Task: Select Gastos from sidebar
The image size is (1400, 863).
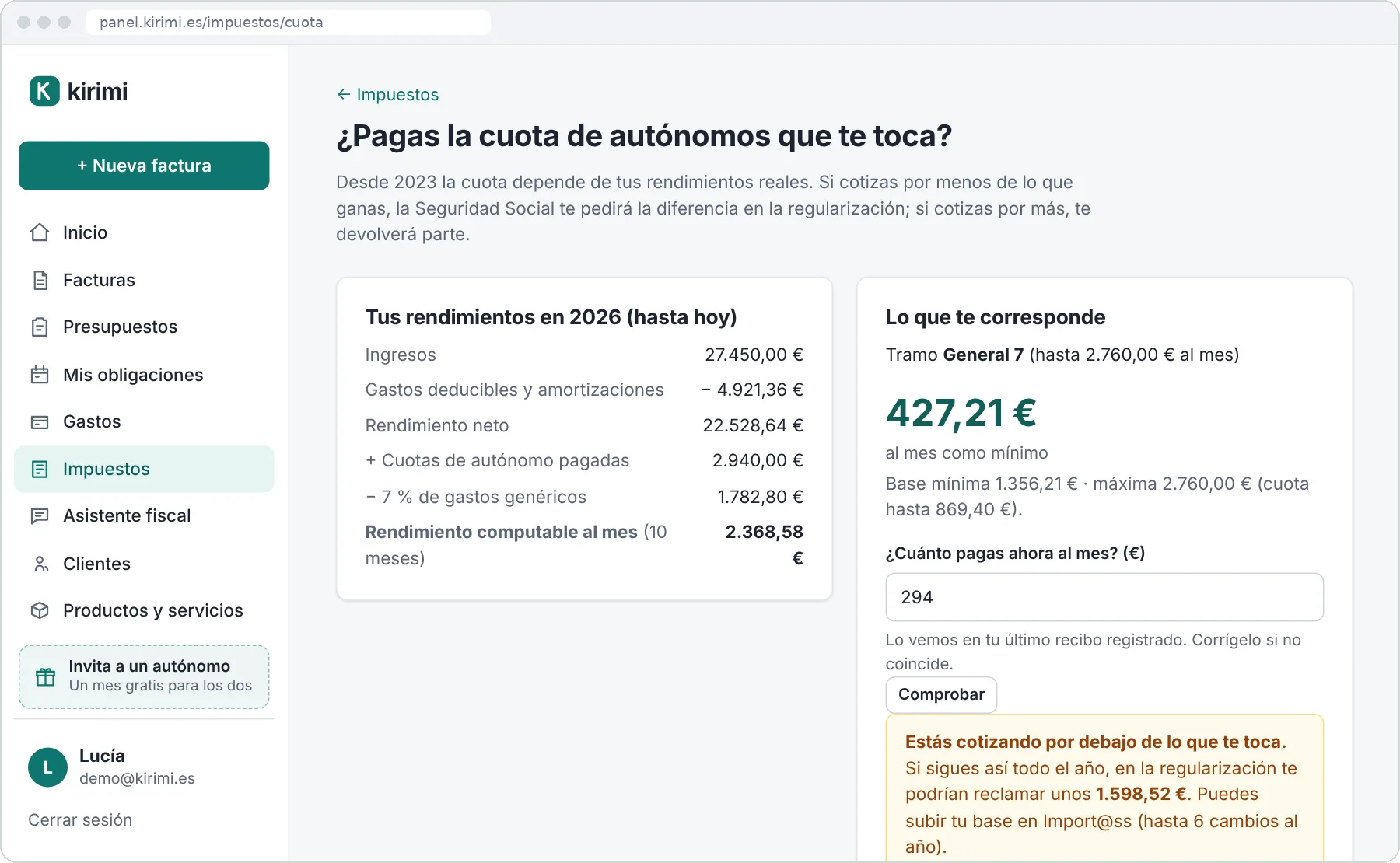Action: [144, 422]
